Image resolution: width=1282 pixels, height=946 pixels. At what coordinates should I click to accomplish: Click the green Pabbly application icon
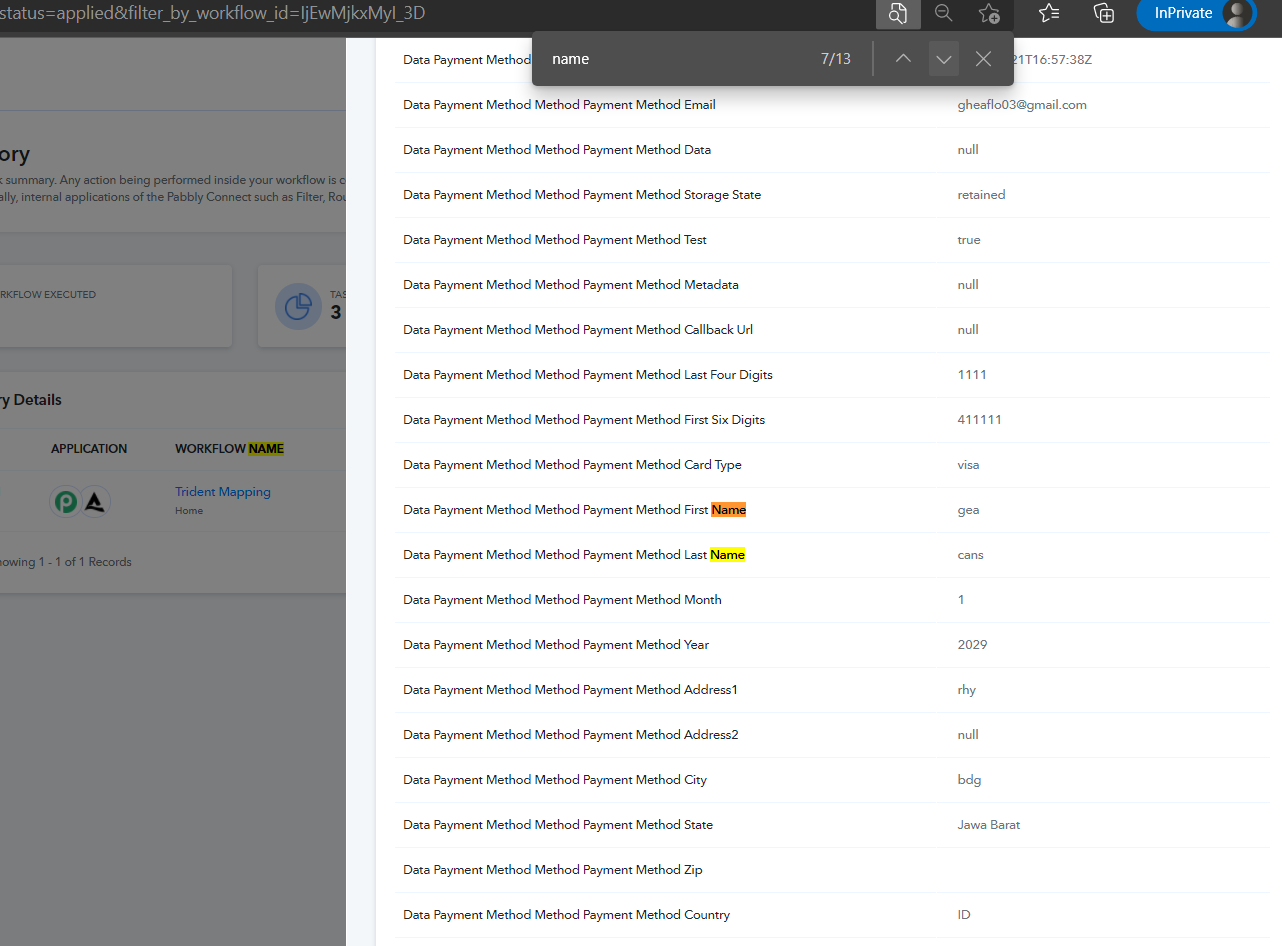66,501
